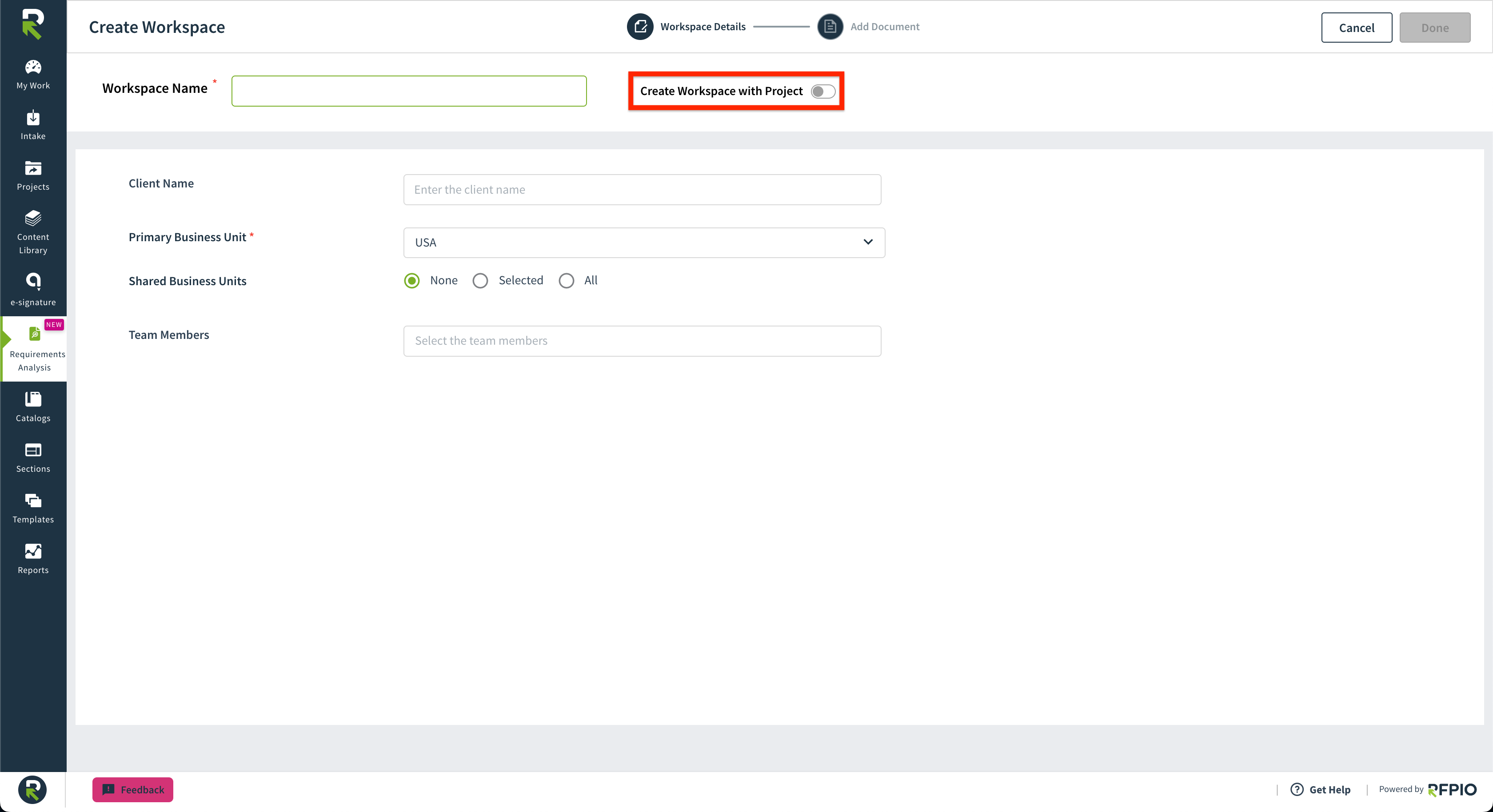Go to Projects in the sidebar
Screen dimensions: 1493x812
tap(33, 175)
